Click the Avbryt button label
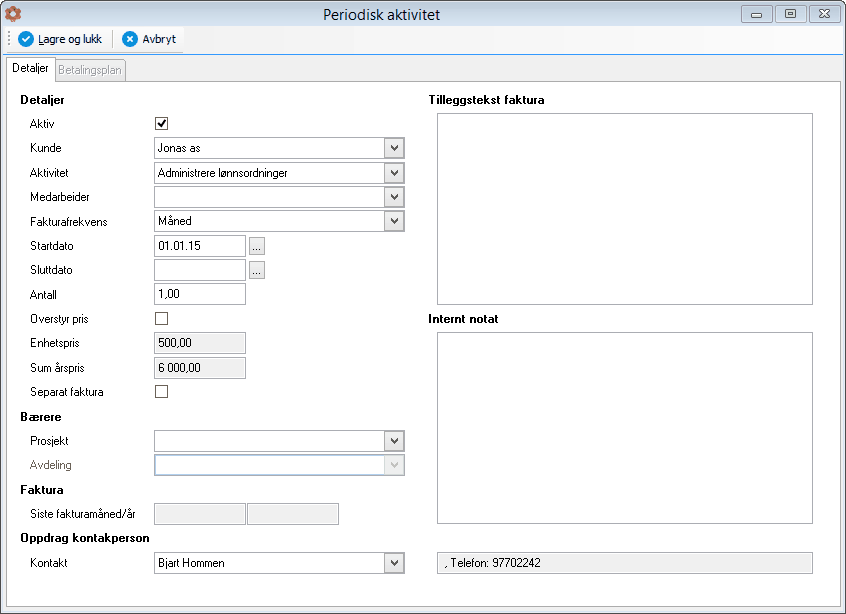 159,39
